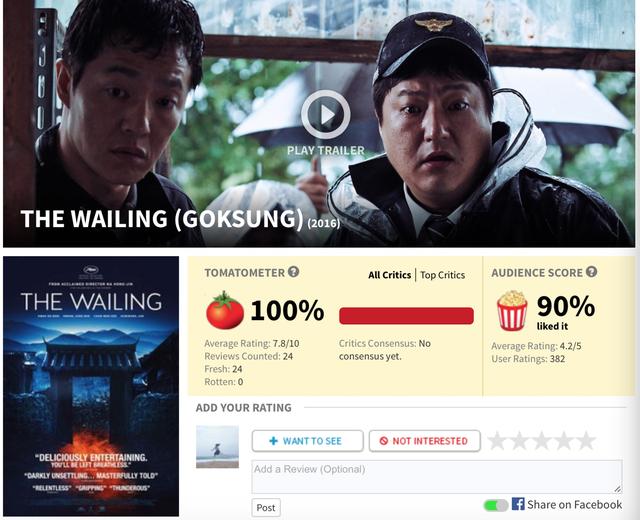Click the red Tomatometer score bar
Screen dimensions: 640x520
tap(406, 316)
